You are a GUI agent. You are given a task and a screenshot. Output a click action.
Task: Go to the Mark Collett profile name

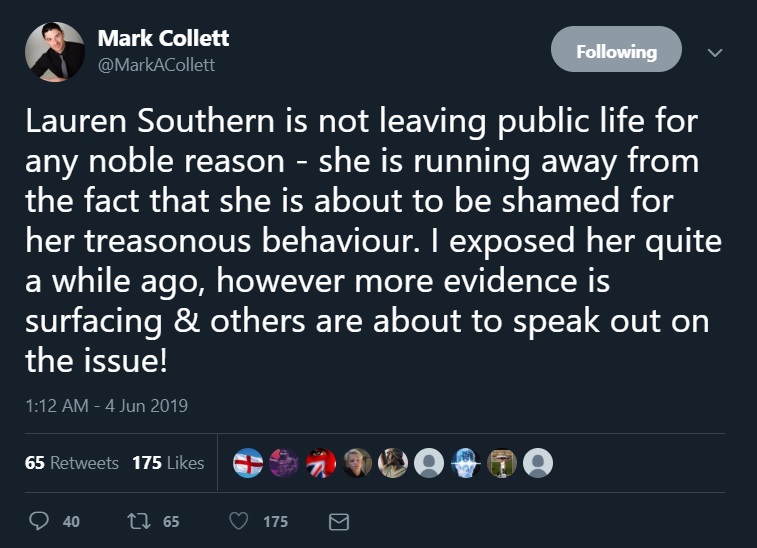coord(163,39)
